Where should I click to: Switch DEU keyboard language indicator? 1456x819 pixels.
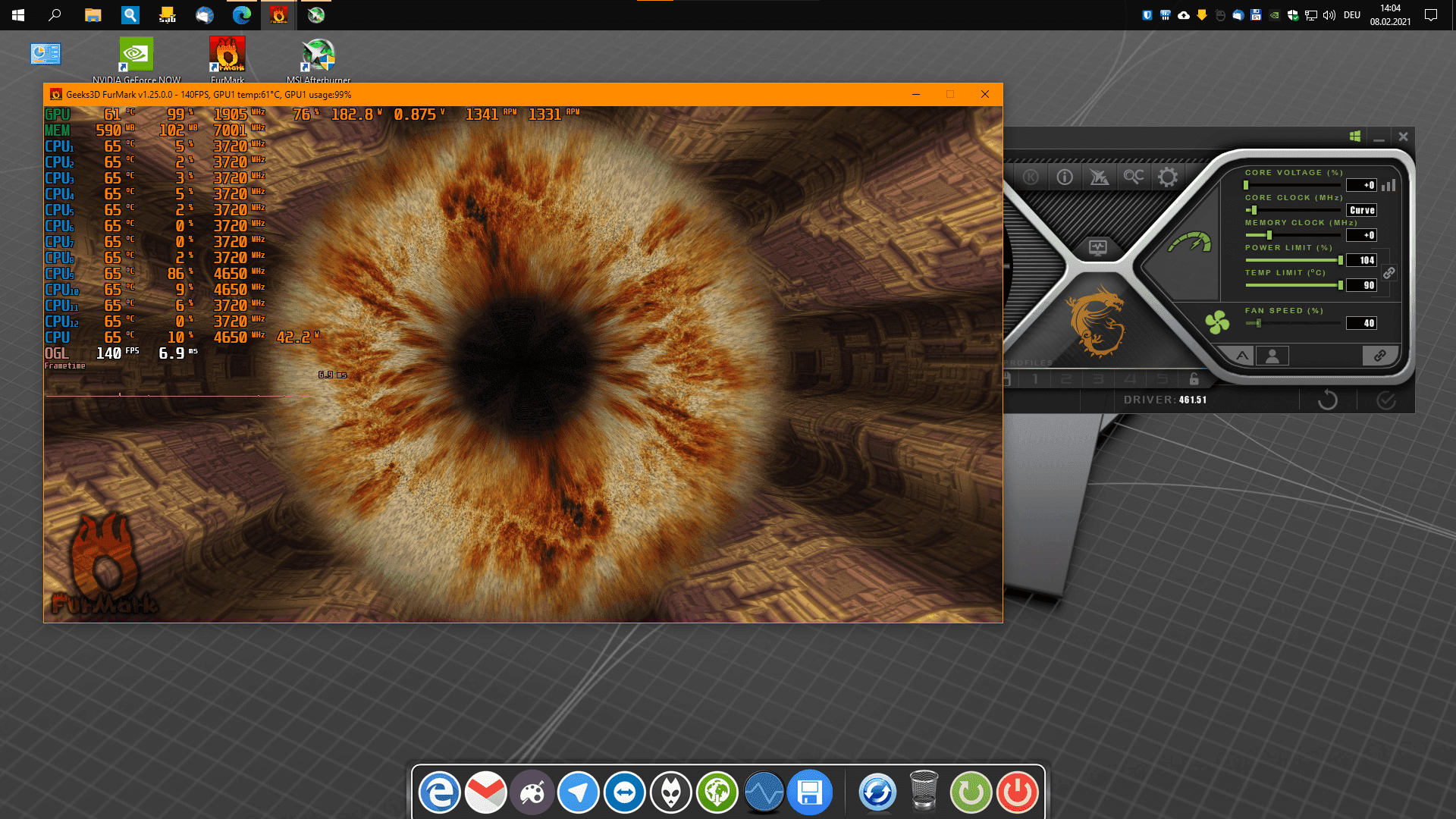tap(1352, 15)
